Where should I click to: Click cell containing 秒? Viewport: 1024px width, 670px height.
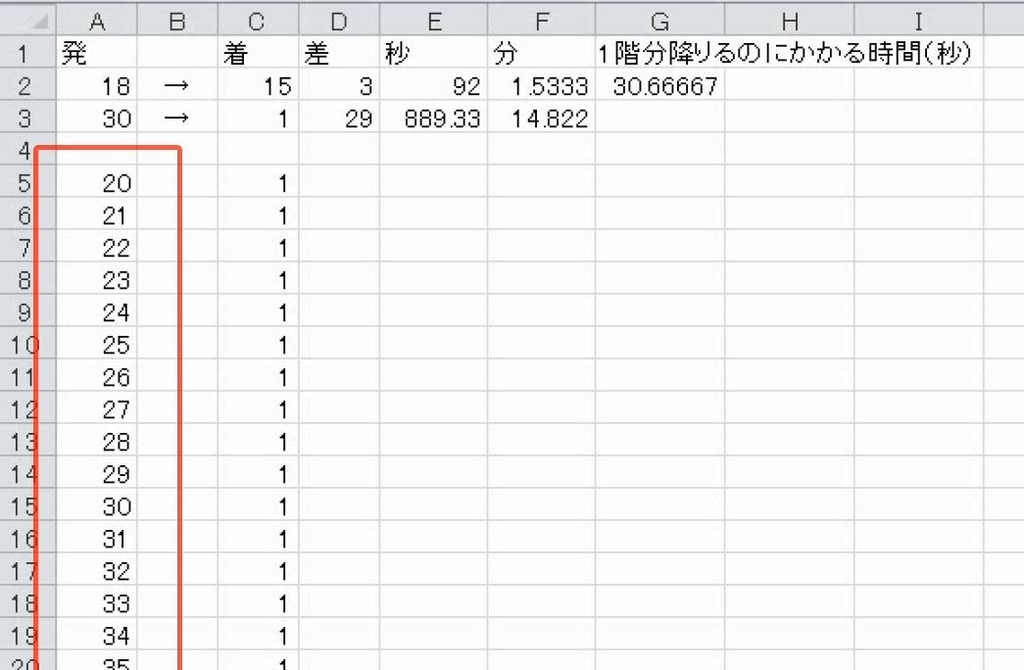click(x=434, y=52)
